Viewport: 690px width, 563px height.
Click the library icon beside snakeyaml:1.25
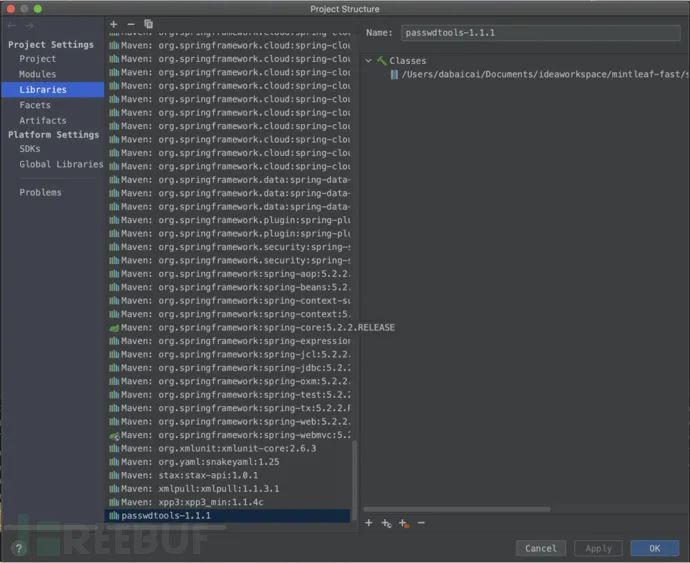[114, 462]
